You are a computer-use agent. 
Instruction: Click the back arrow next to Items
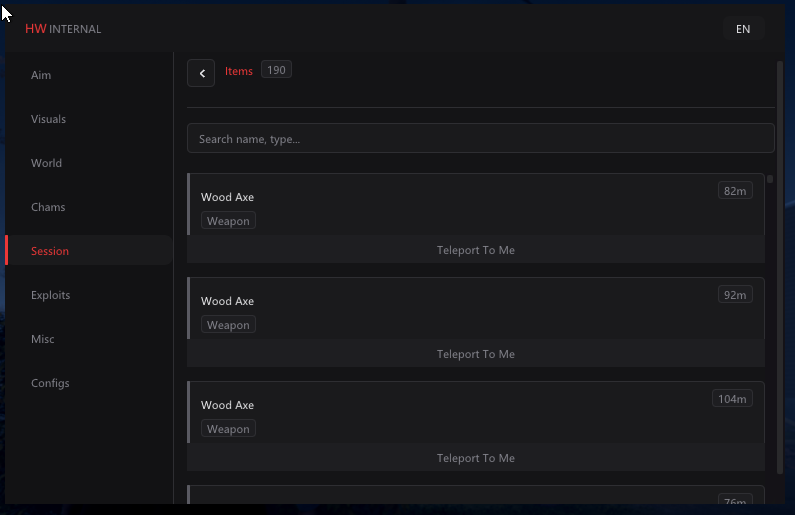click(201, 73)
